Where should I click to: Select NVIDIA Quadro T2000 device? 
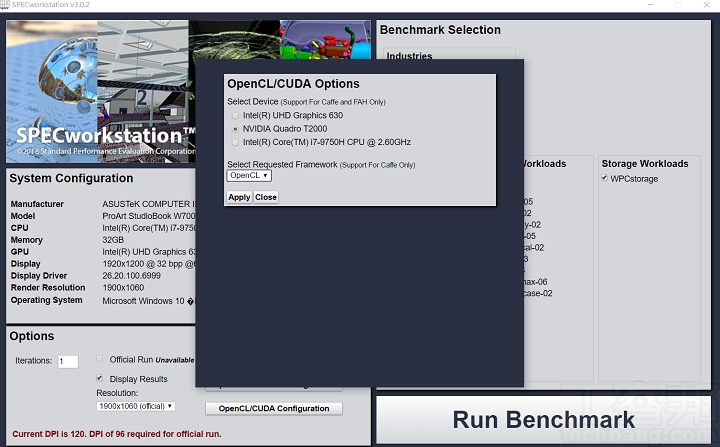235,129
